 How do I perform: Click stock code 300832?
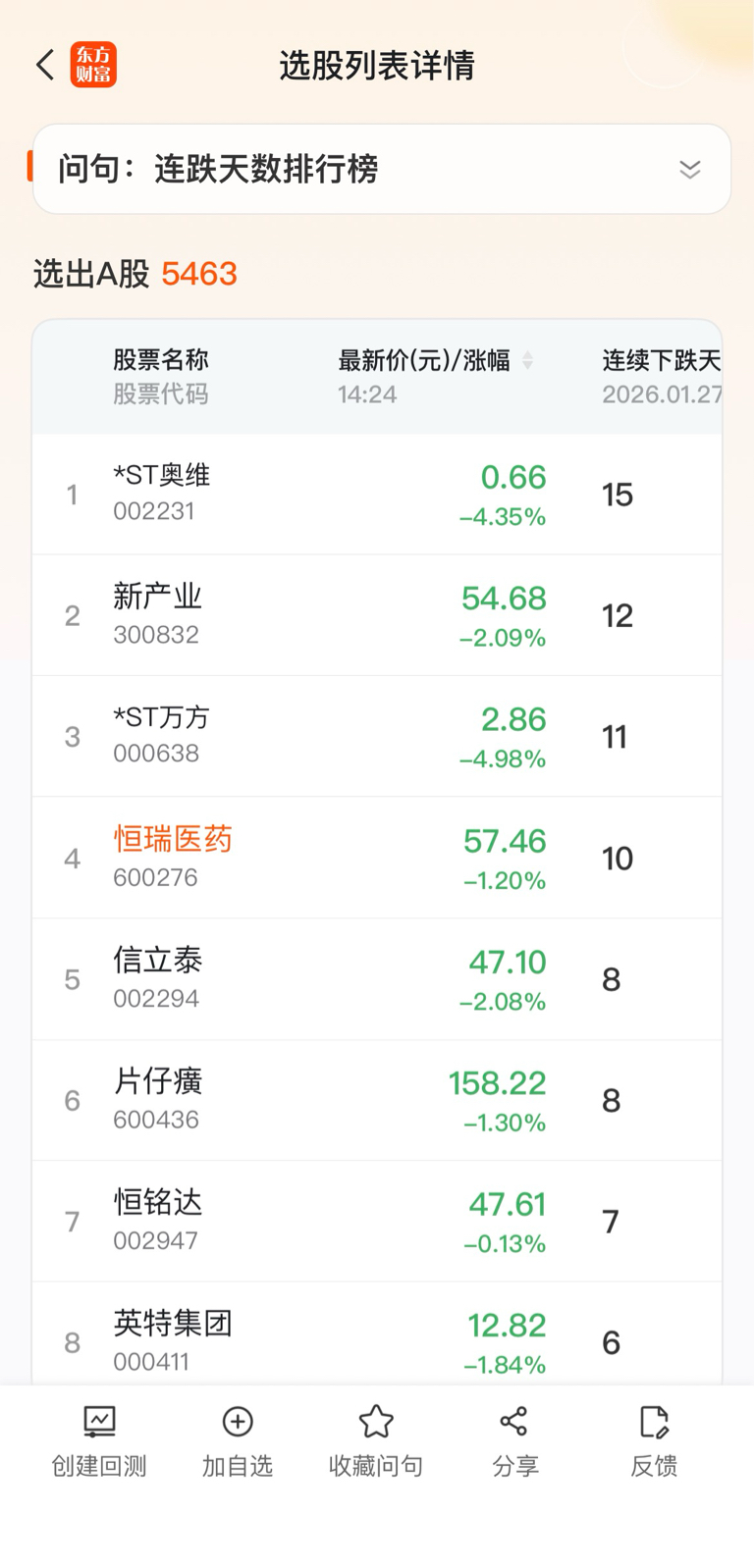coord(156,634)
